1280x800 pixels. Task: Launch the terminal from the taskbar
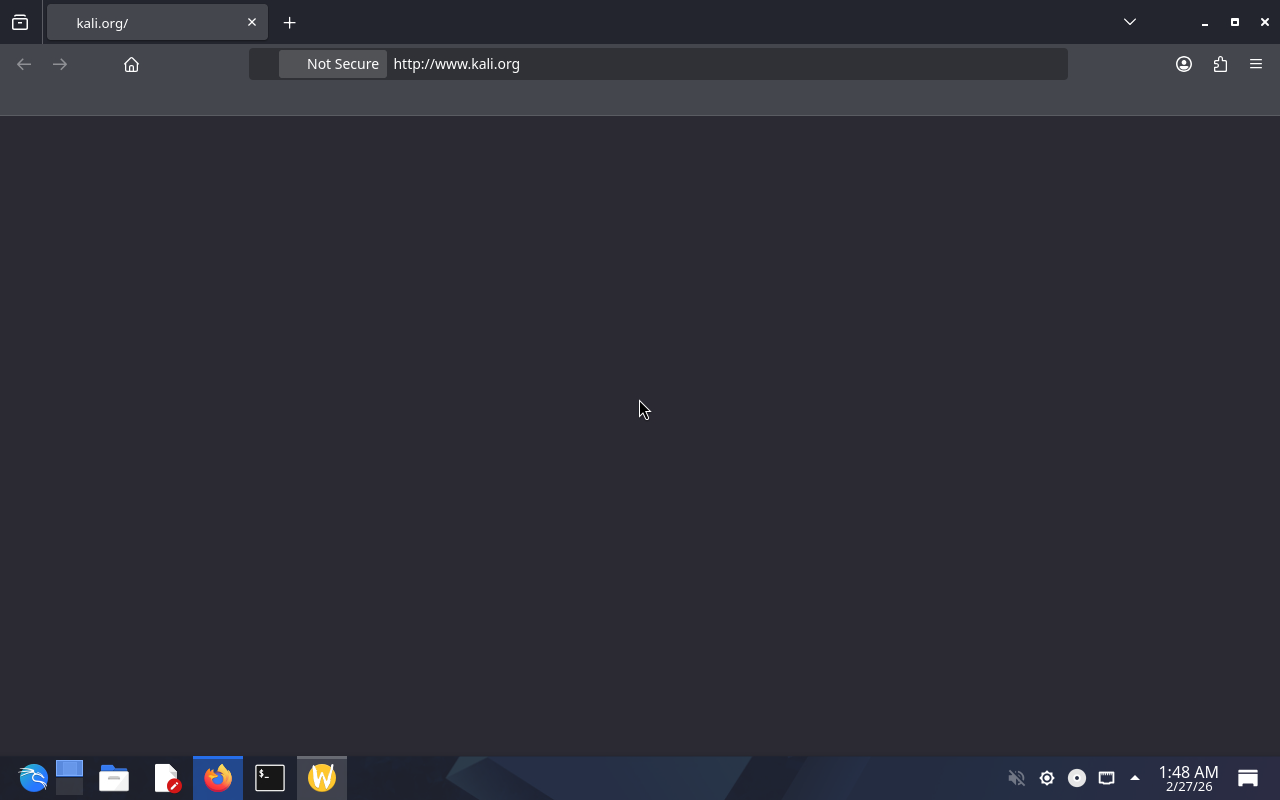tap(270, 778)
